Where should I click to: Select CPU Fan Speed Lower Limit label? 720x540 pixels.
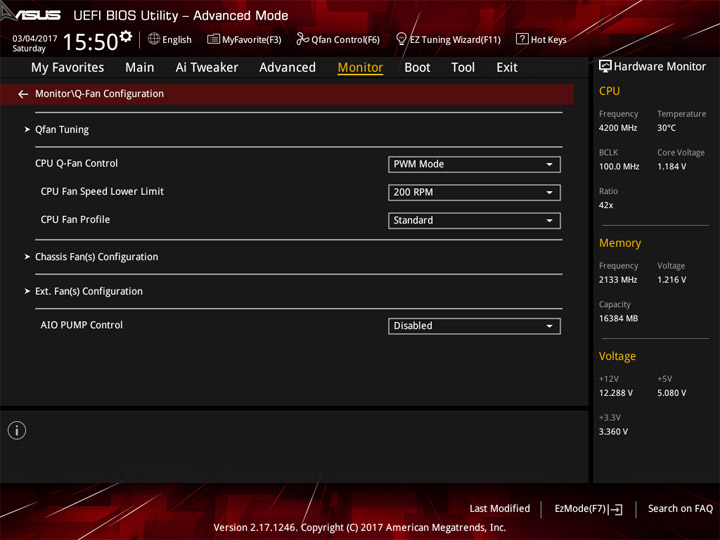102,191
